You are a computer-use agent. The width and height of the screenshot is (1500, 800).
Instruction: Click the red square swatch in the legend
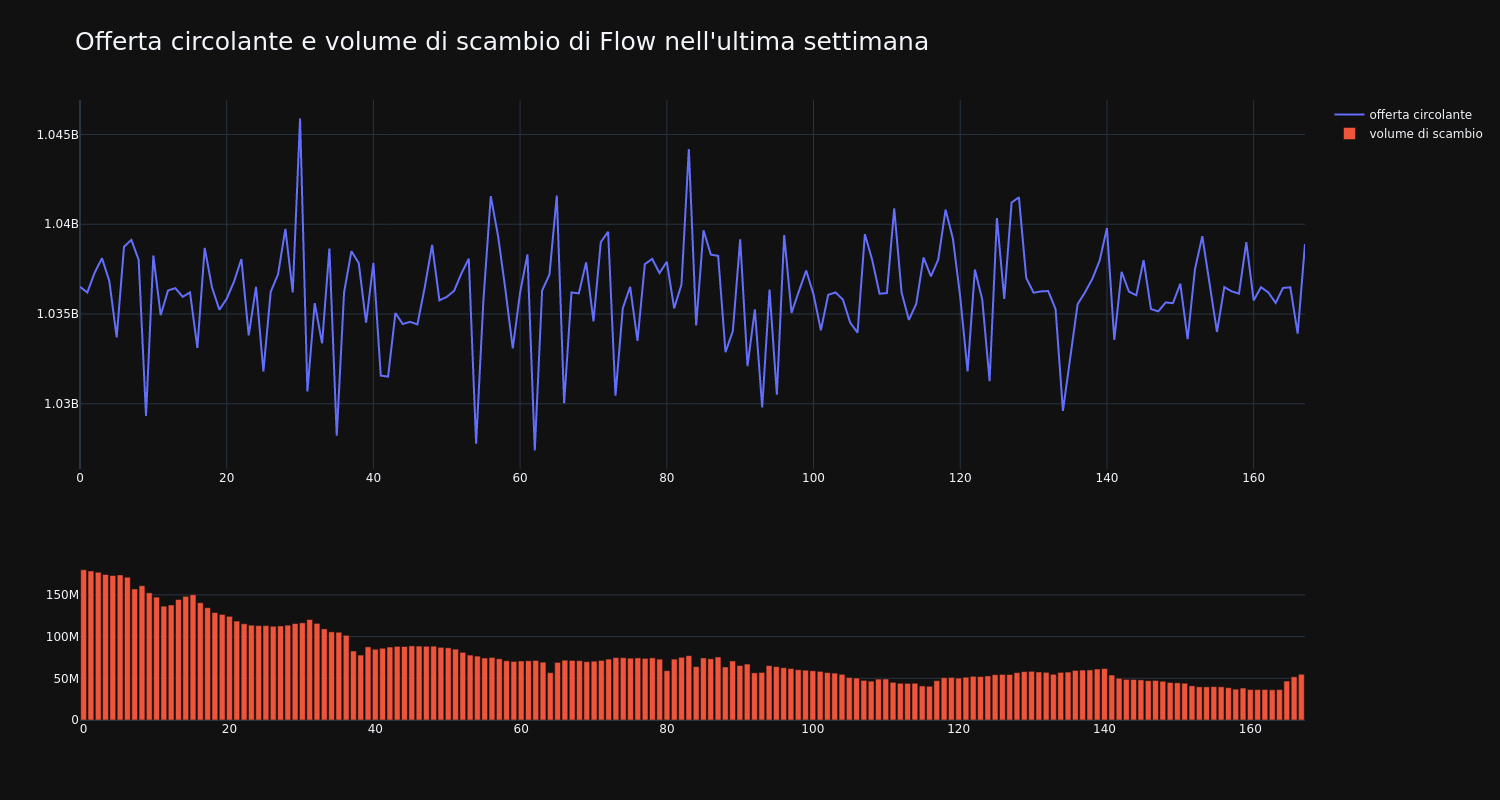tap(1349, 134)
